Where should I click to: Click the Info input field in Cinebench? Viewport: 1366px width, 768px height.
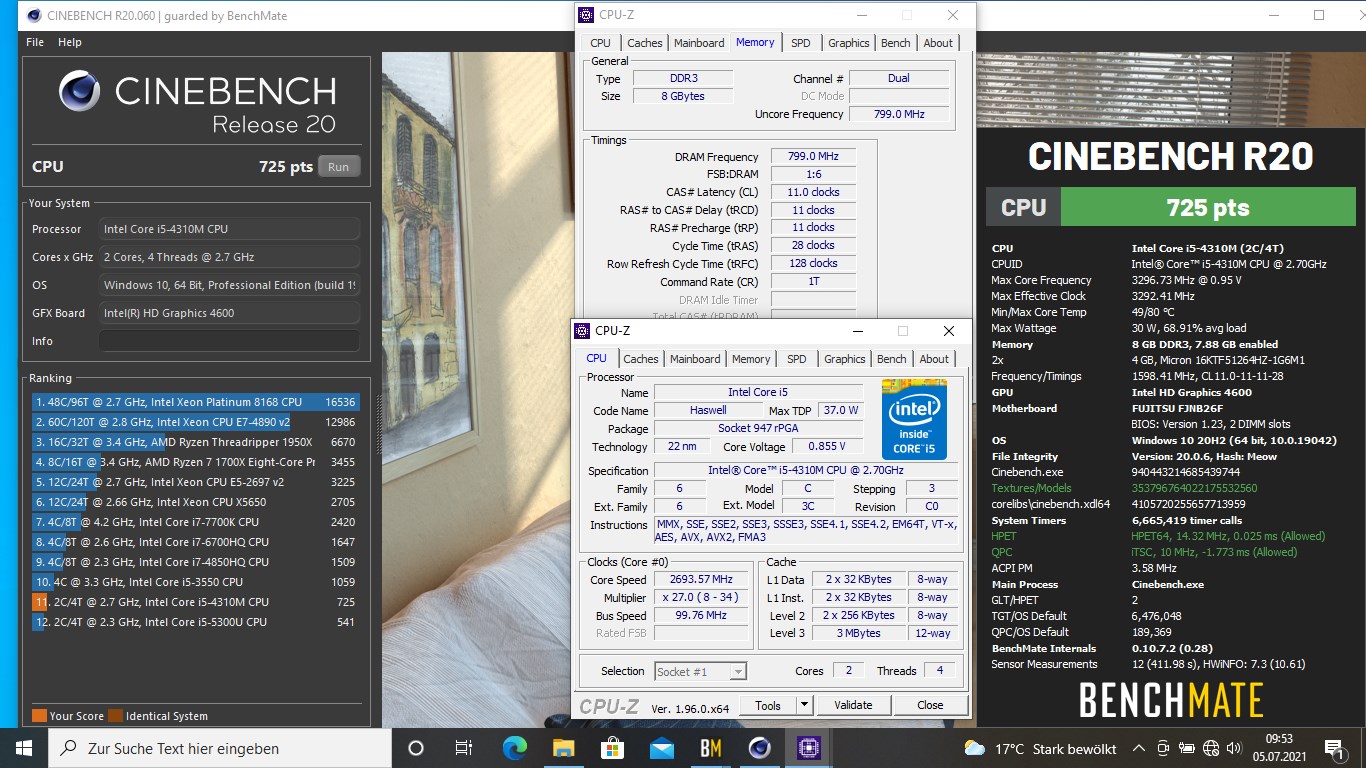point(229,341)
